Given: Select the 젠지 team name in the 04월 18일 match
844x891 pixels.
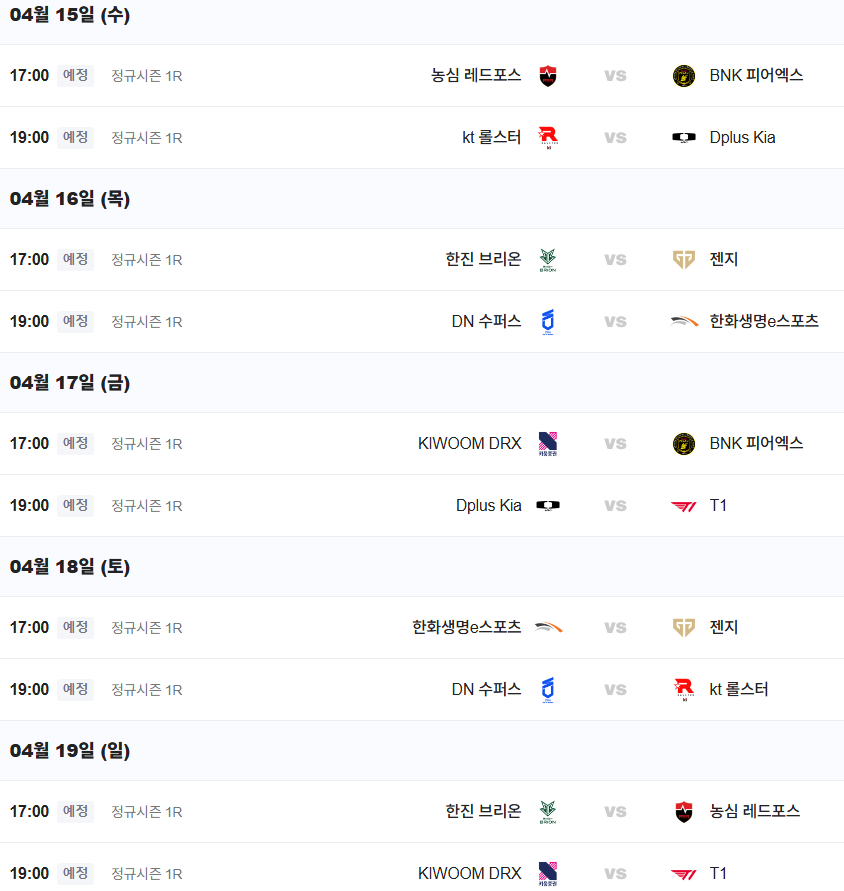Looking at the screenshot, I should pos(724,628).
